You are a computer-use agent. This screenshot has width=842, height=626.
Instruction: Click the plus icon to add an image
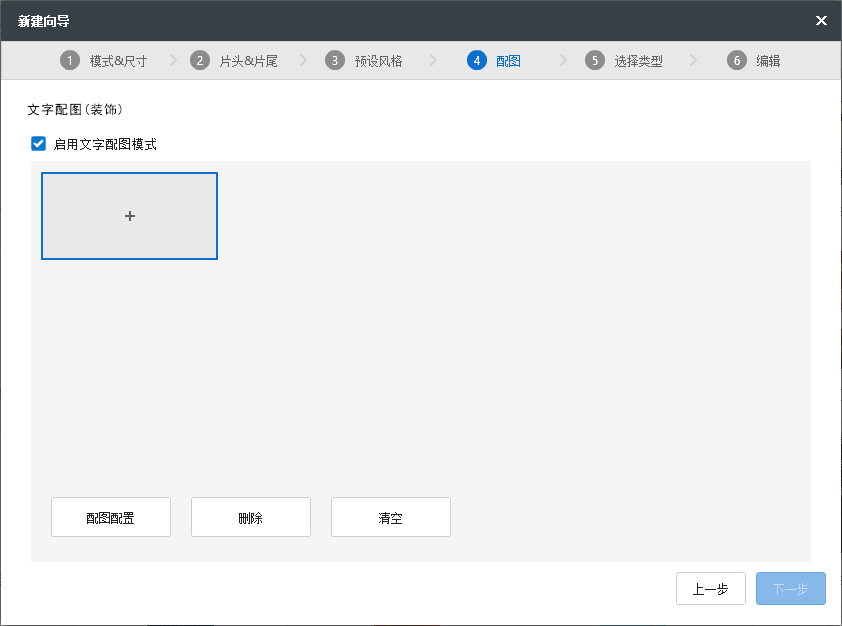coord(129,216)
